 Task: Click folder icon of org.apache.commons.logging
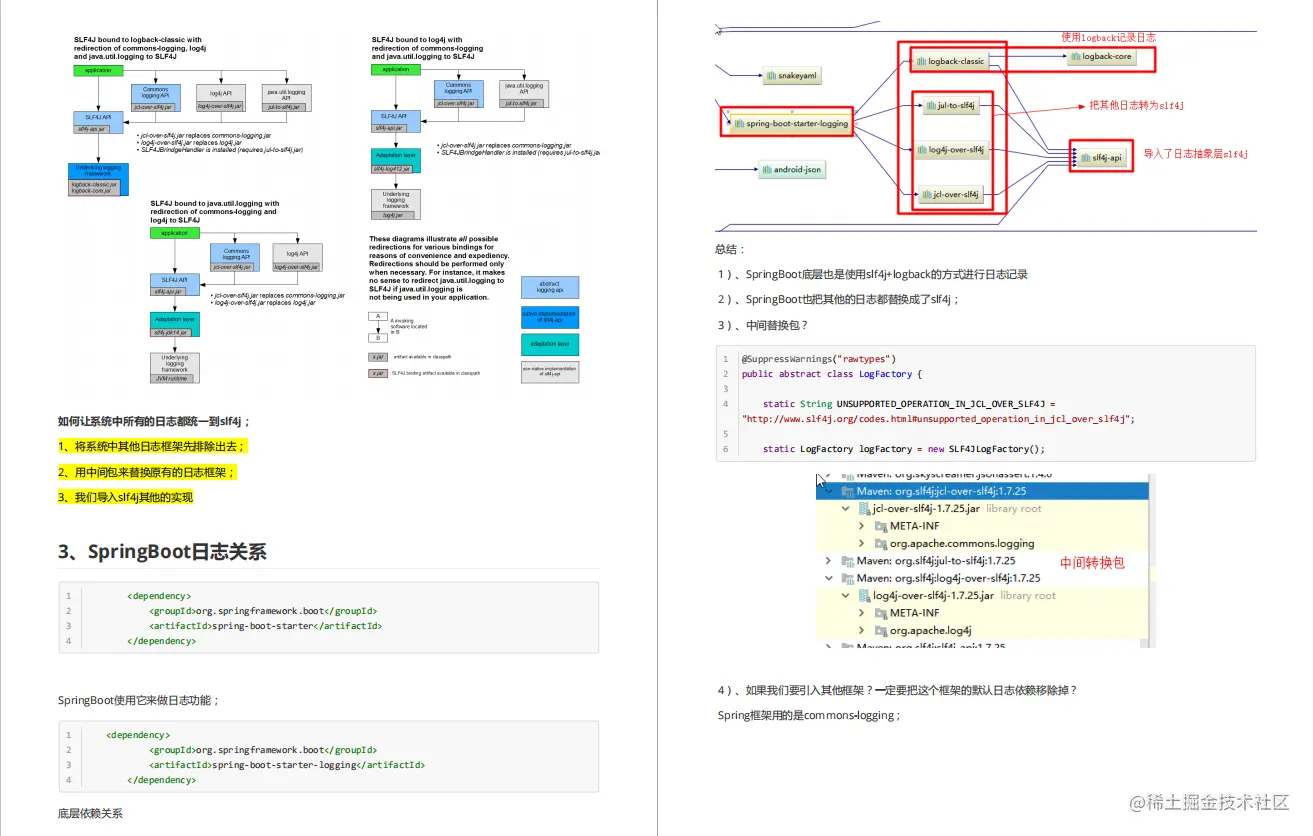pos(881,543)
